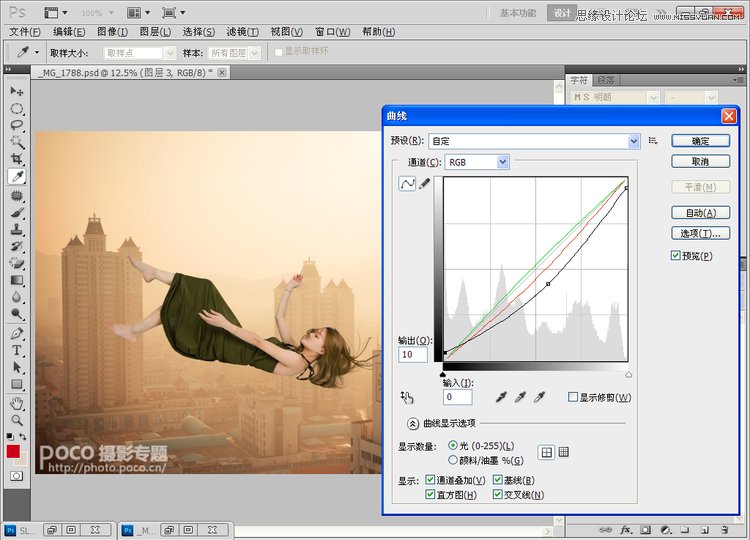This screenshot has width=750, height=540.
Task: Toggle 通道叠加(V) checkbox
Action: [430, 480]
